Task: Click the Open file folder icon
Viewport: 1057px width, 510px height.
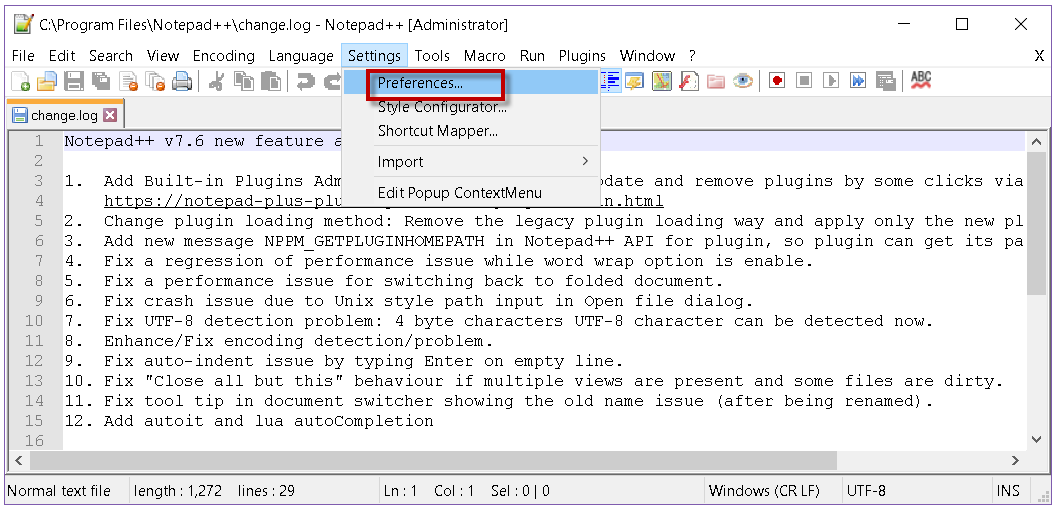Action: point(47,82)
